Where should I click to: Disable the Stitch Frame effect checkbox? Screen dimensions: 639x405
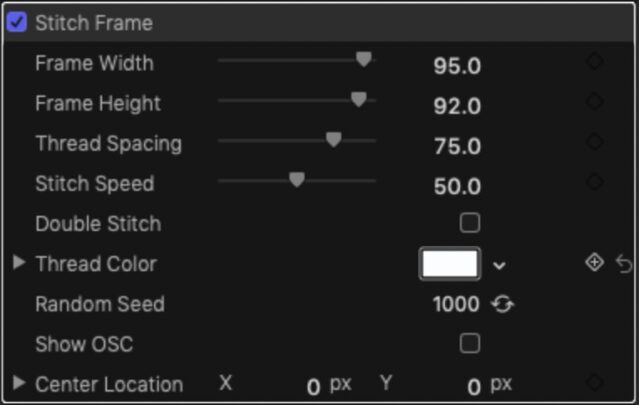(17, 22)
